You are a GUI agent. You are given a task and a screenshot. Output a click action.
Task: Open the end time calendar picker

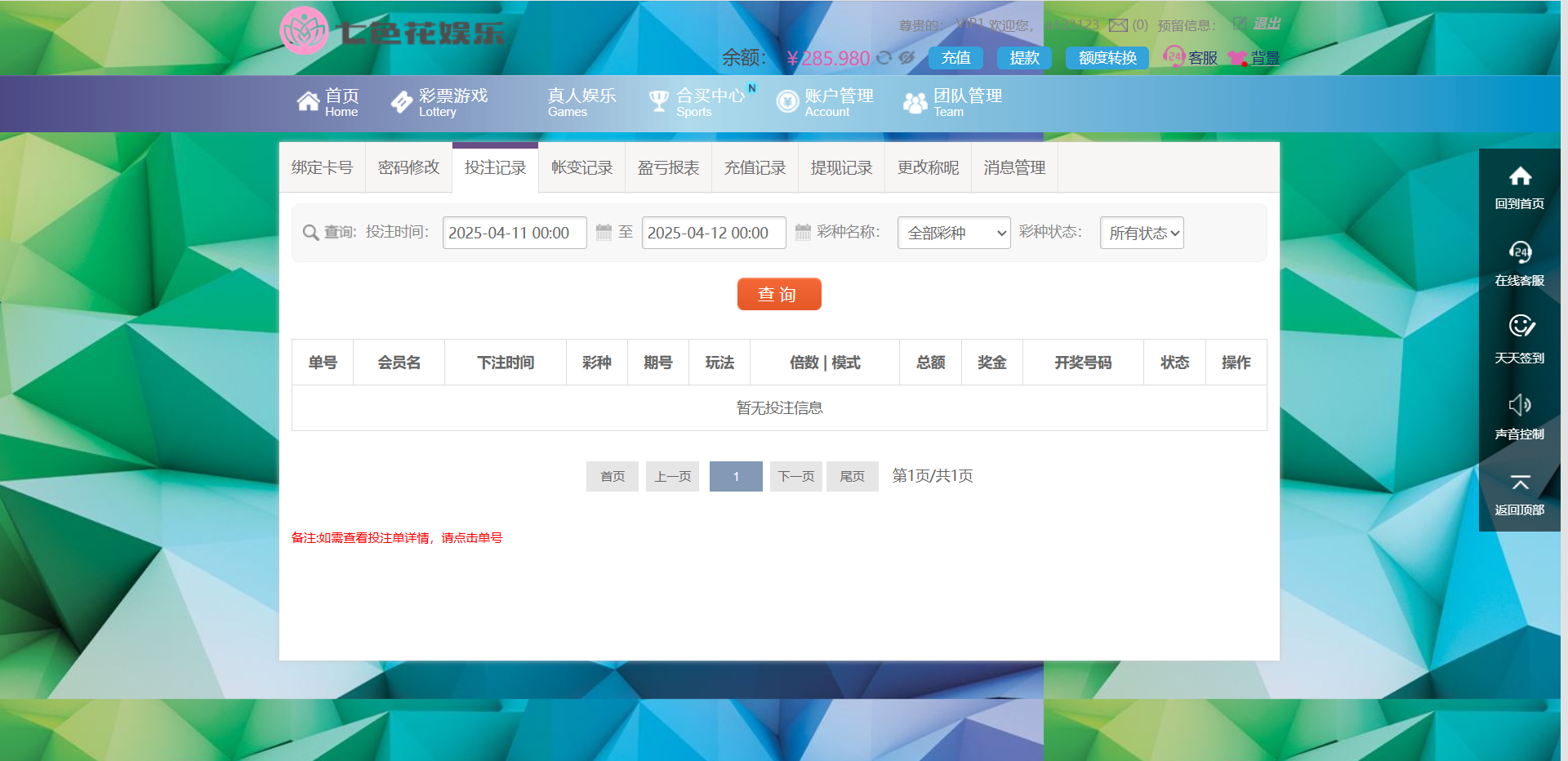(803, 233)
